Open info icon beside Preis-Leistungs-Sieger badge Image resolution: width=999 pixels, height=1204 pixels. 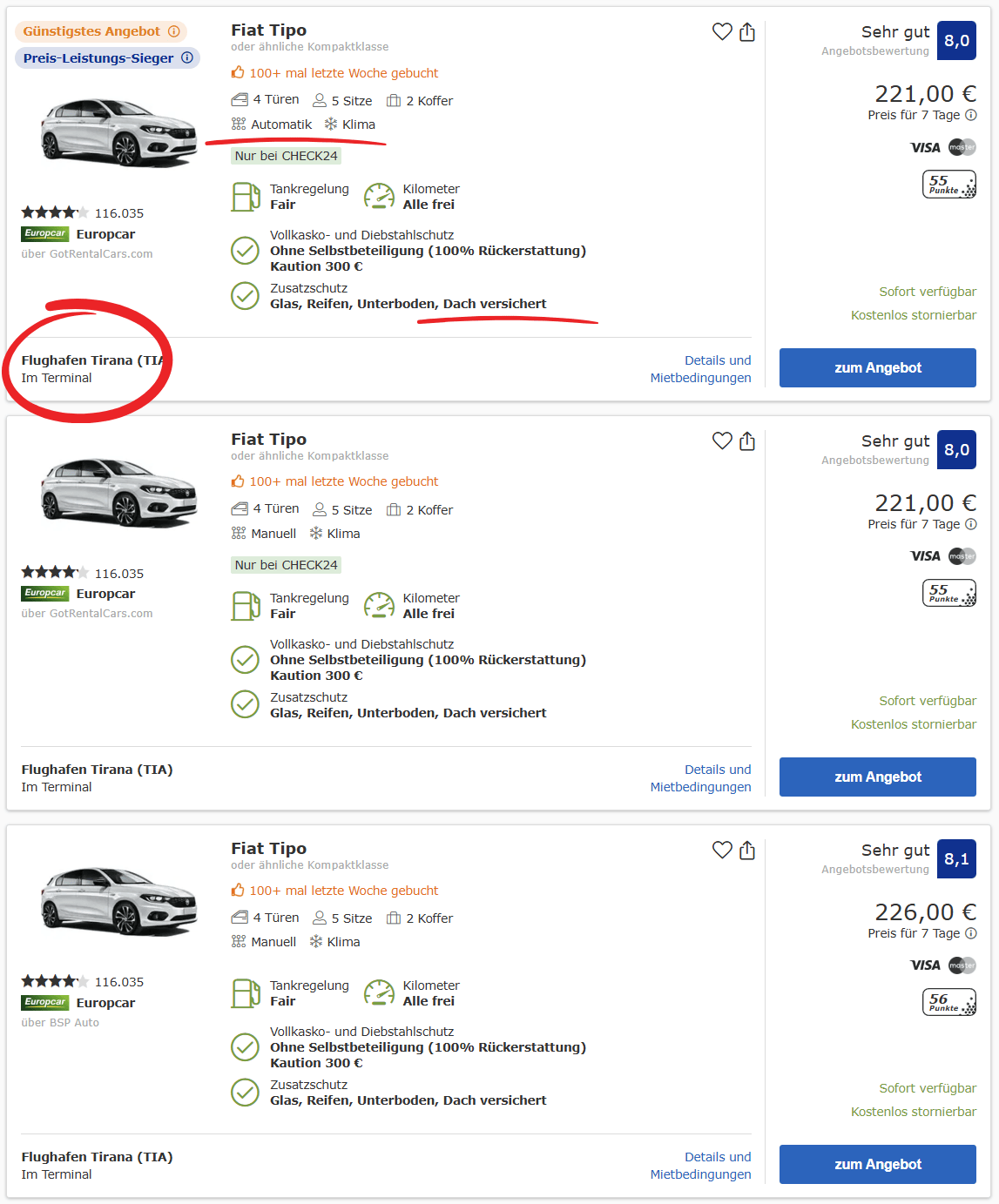coord(187,58)
